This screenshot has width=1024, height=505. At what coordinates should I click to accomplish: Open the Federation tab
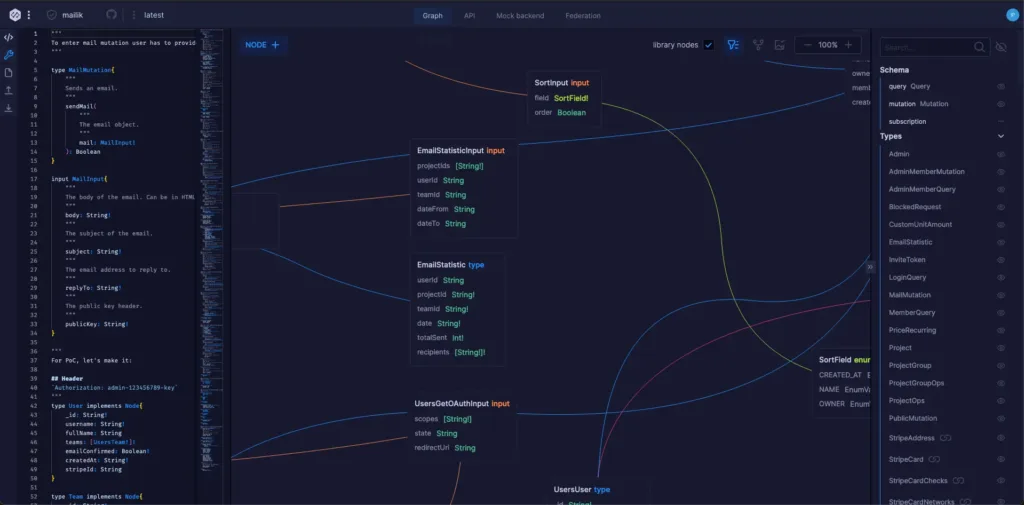pyautogui.click(x=583, y=16)
